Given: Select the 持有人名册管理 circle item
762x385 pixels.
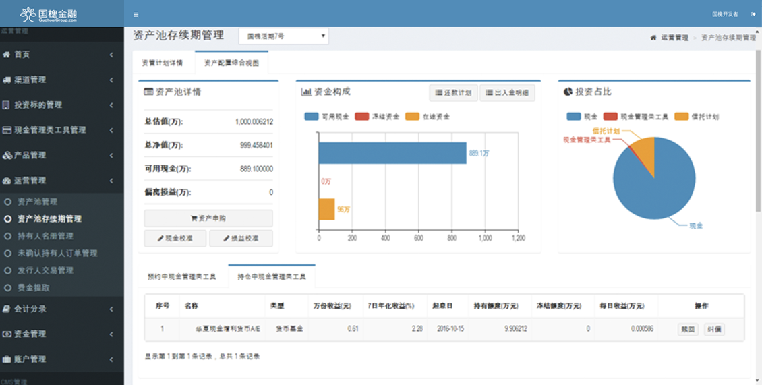Looking at the screenshot, I should click(7, 236).
